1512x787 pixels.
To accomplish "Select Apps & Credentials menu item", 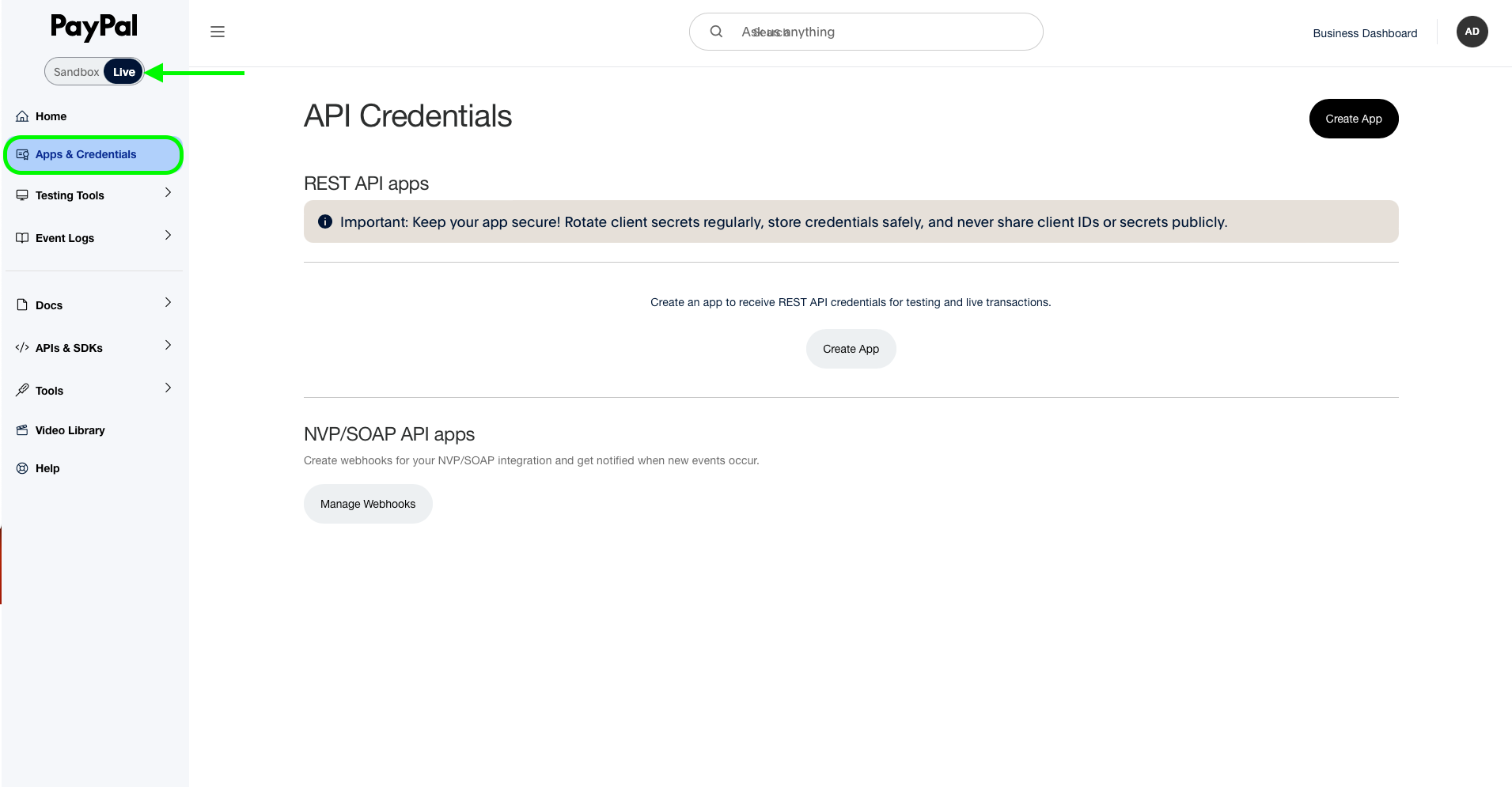I will 93,155.
